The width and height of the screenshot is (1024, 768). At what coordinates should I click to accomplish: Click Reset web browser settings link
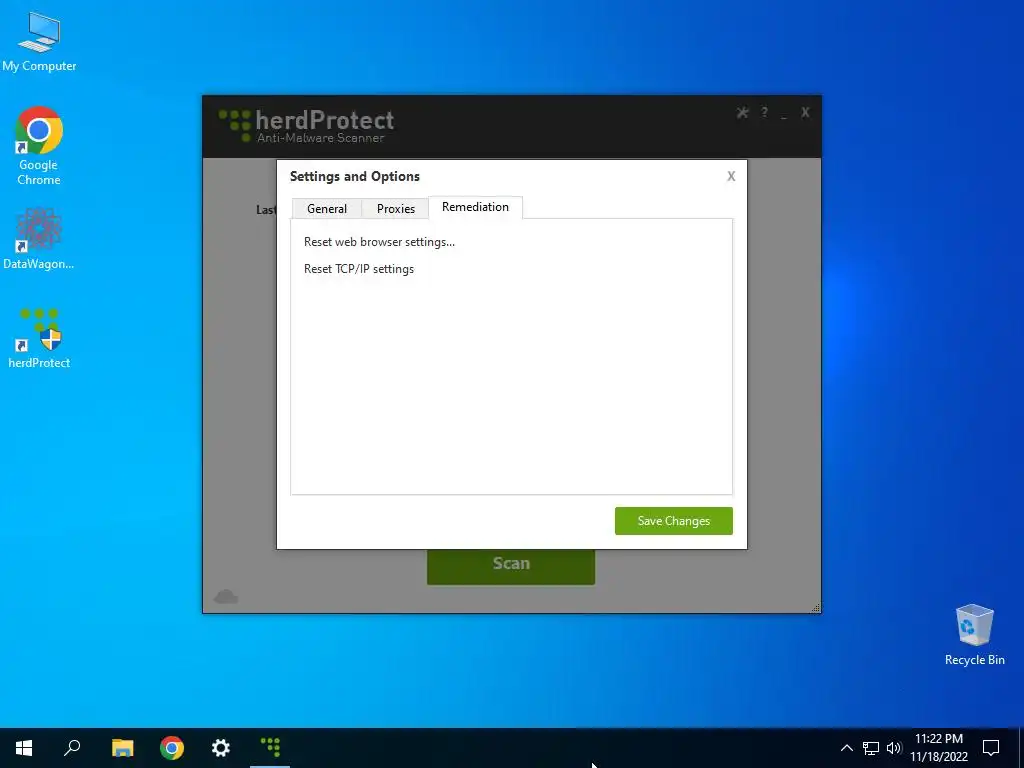coord(379,242)
